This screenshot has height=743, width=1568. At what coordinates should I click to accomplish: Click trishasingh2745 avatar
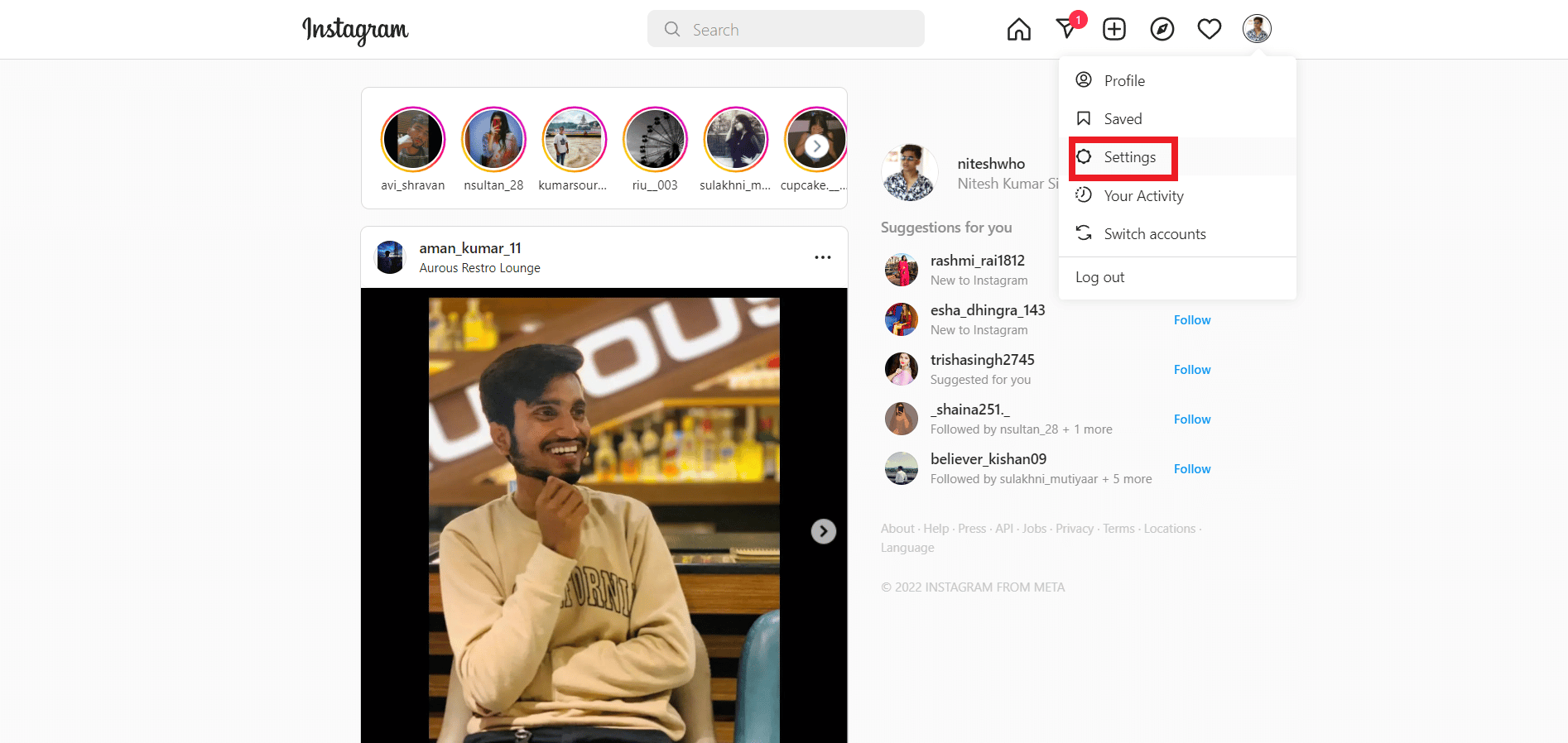[x=901, y=369]
